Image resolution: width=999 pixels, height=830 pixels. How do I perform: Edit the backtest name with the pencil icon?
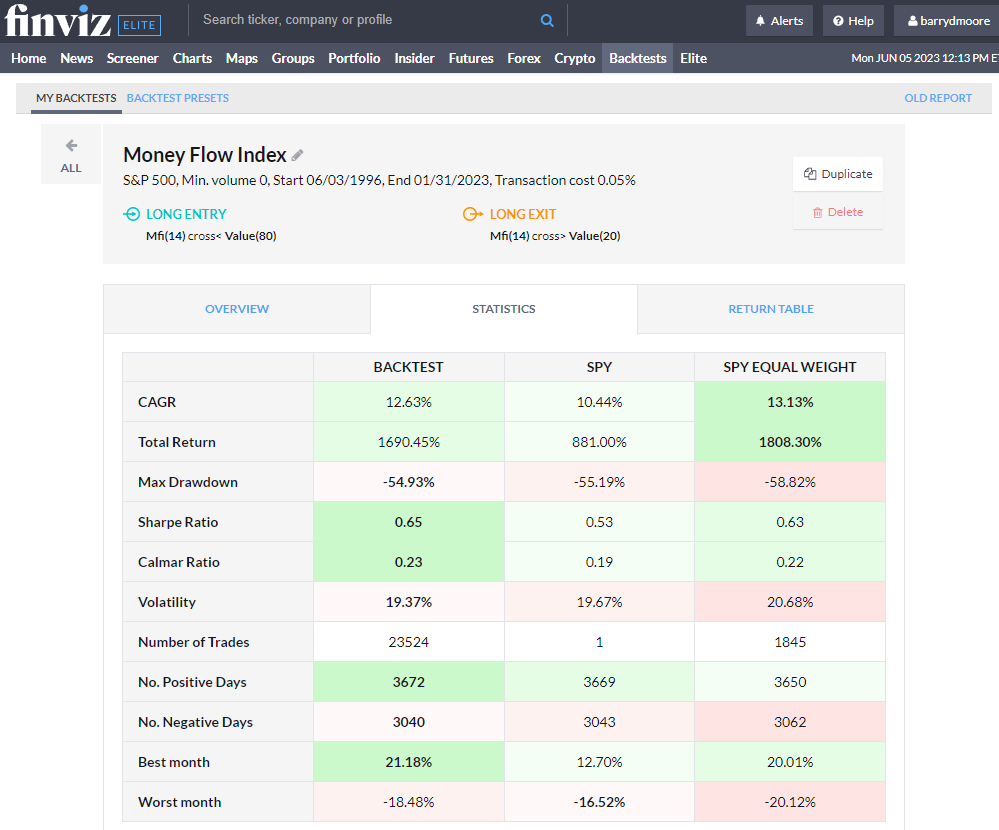click(297, 155)
